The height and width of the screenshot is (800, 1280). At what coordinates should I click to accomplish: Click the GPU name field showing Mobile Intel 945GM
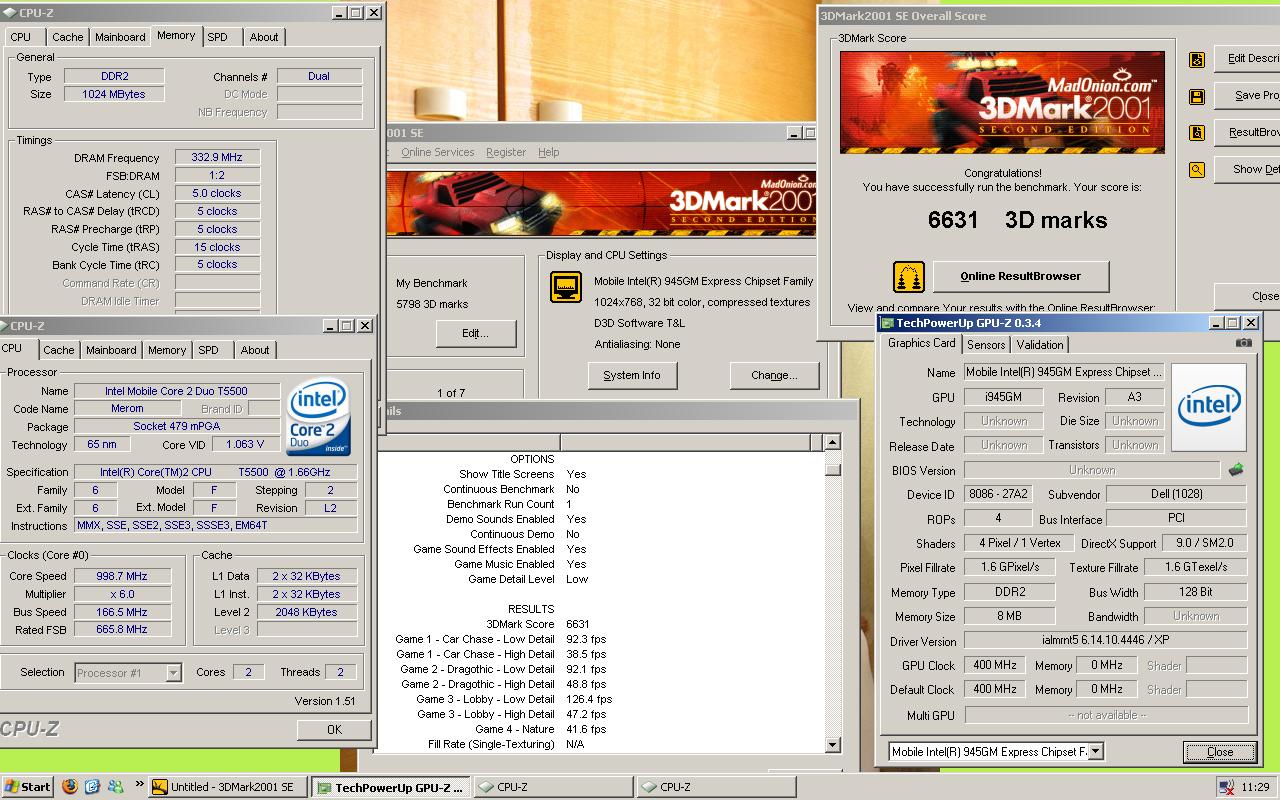point(1064,372)
